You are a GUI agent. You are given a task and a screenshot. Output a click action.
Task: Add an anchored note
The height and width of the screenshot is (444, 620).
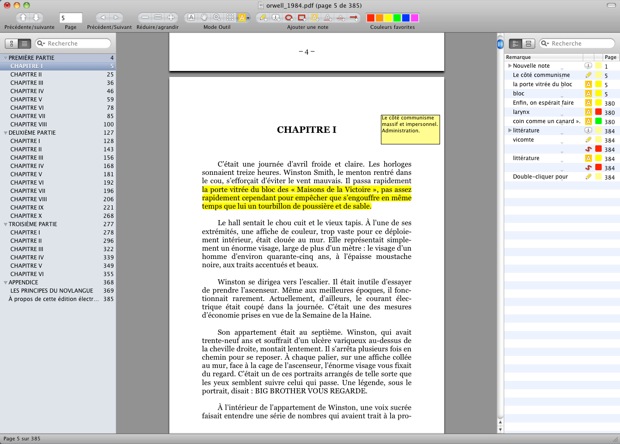click(x=276, y=17)
